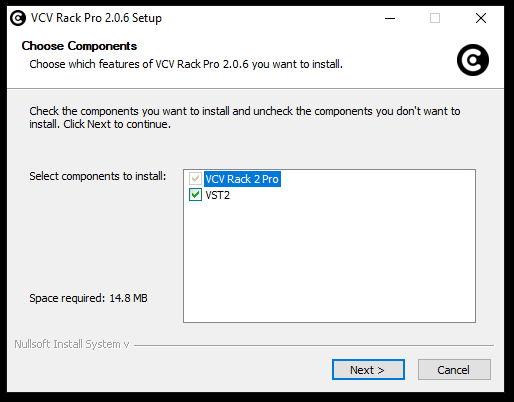Image resolution: width=514 pixels, height=402 pixels.
Task: Select the VST2 label in the component list
Action: point(218,195)
